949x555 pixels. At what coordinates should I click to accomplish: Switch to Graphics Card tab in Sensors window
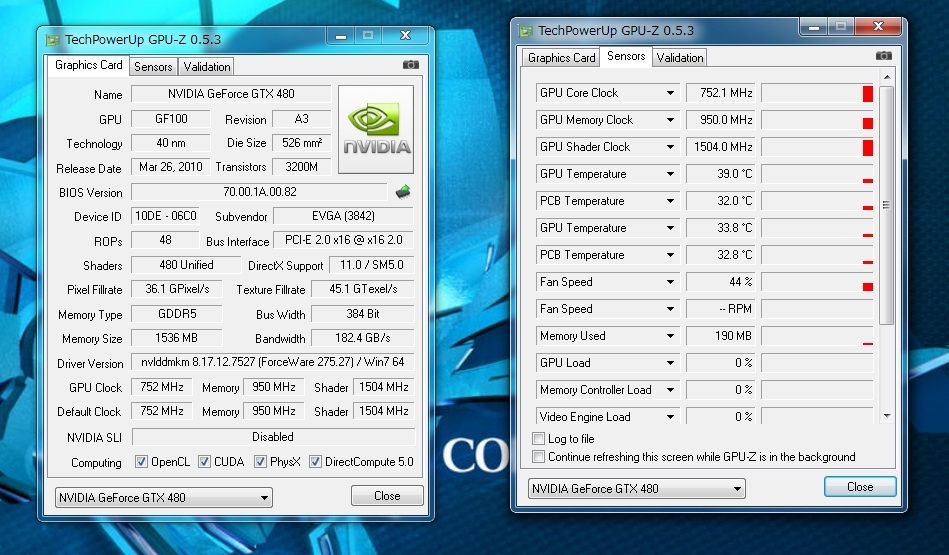[x=561, y=58]
